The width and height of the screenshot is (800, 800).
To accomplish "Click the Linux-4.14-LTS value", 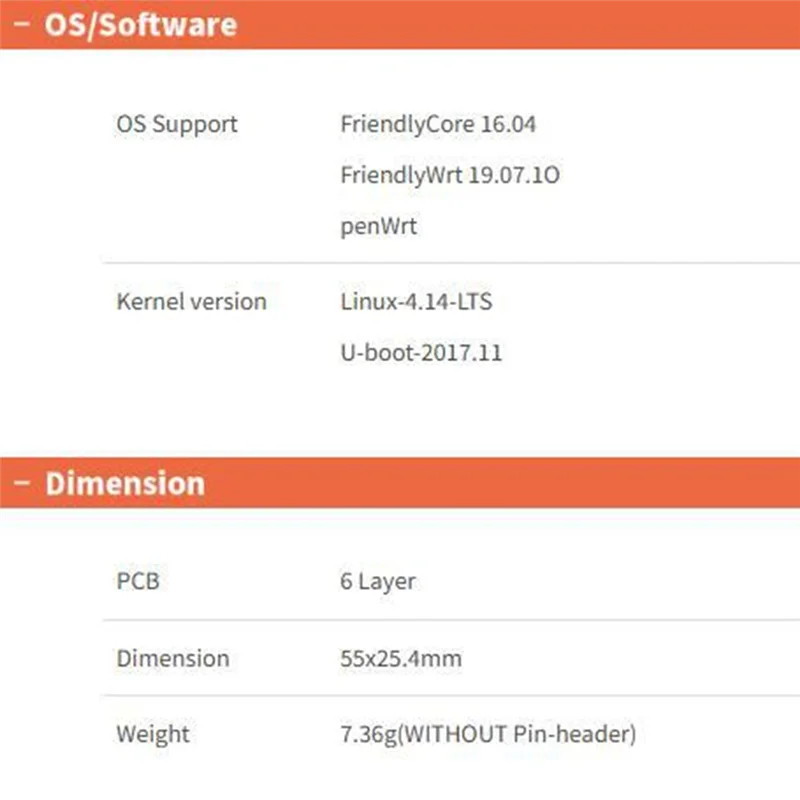I will tap(416, 302).
